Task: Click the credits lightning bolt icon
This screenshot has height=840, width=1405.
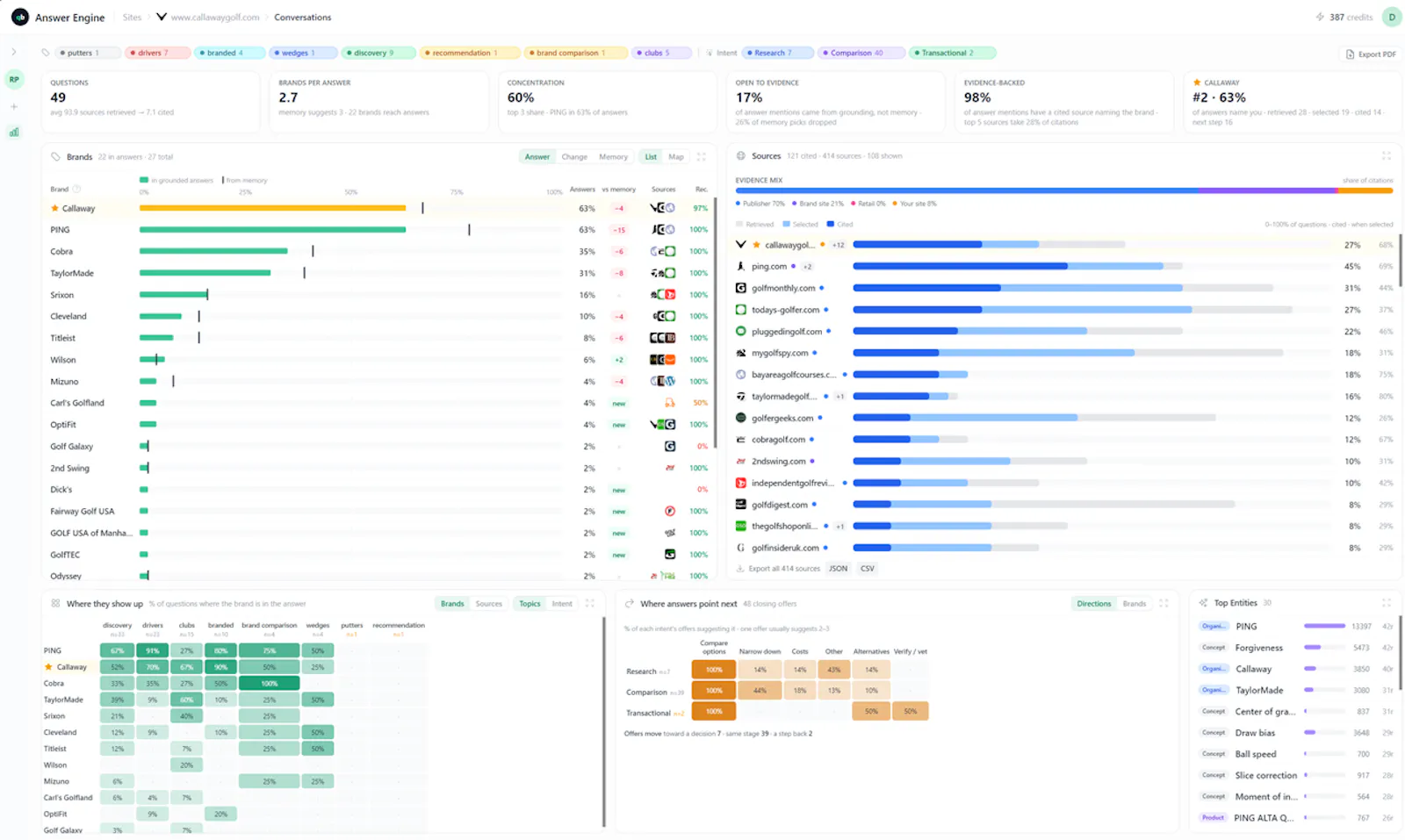Action: [1320, 17]
